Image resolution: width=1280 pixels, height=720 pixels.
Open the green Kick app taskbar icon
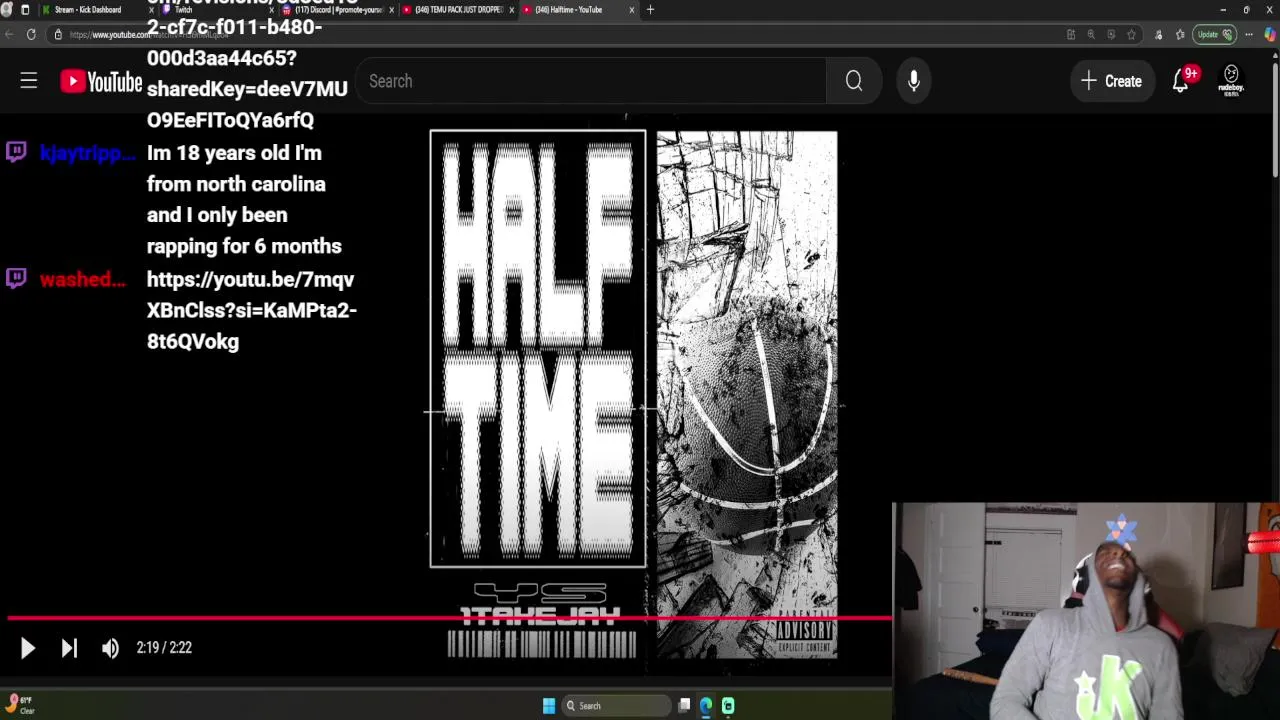(x=728, y=706)
